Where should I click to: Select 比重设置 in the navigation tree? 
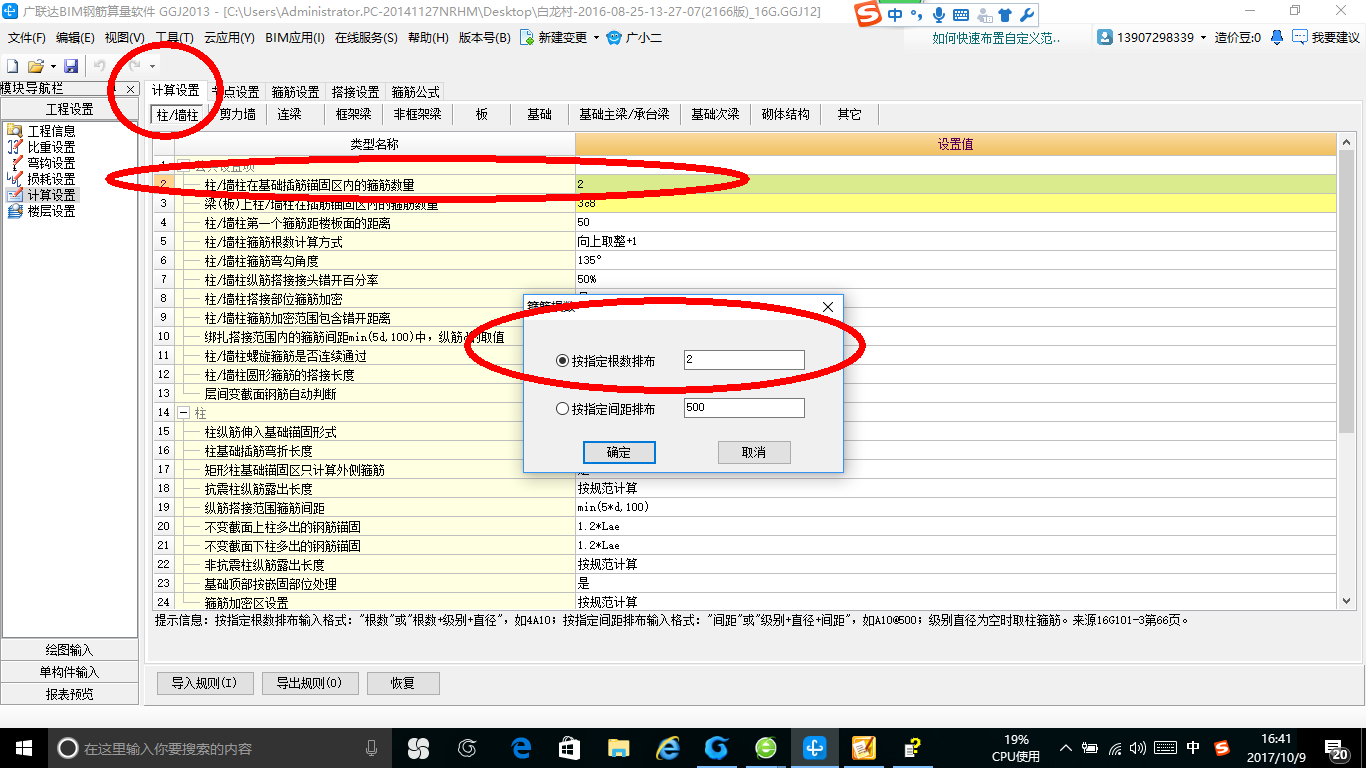point(50,147)
